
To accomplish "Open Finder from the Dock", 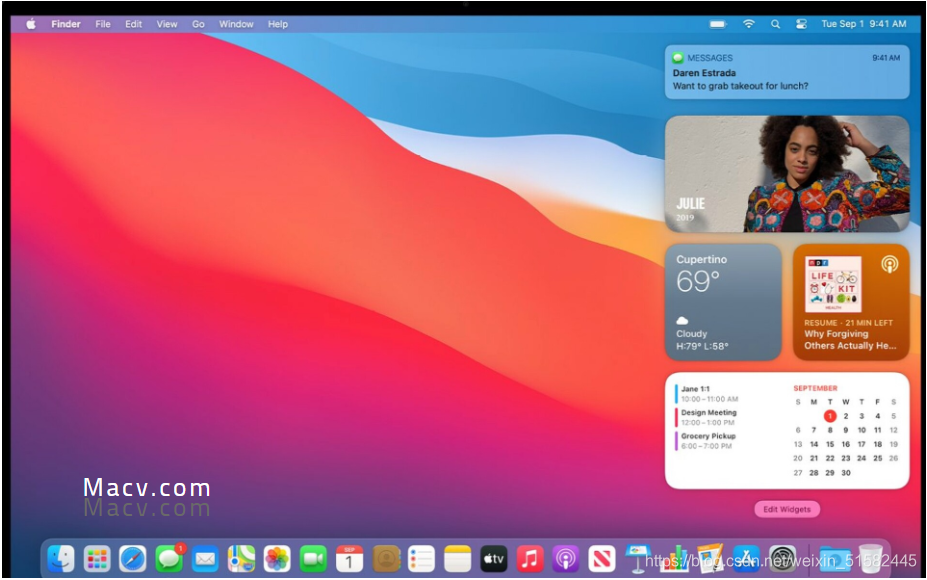I will click(x=61, y=558).
